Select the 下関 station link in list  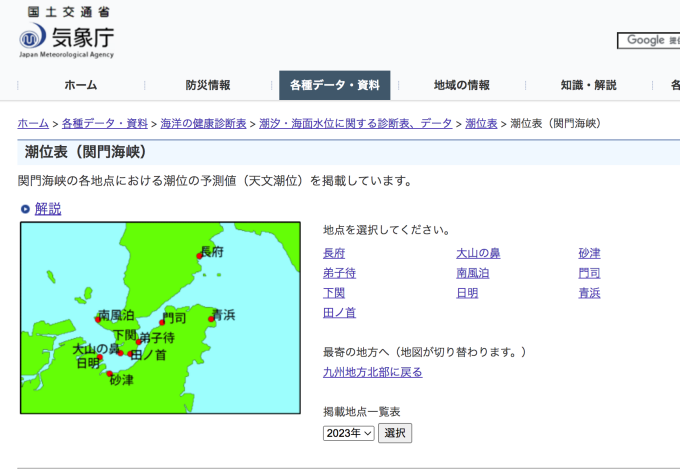334,293
